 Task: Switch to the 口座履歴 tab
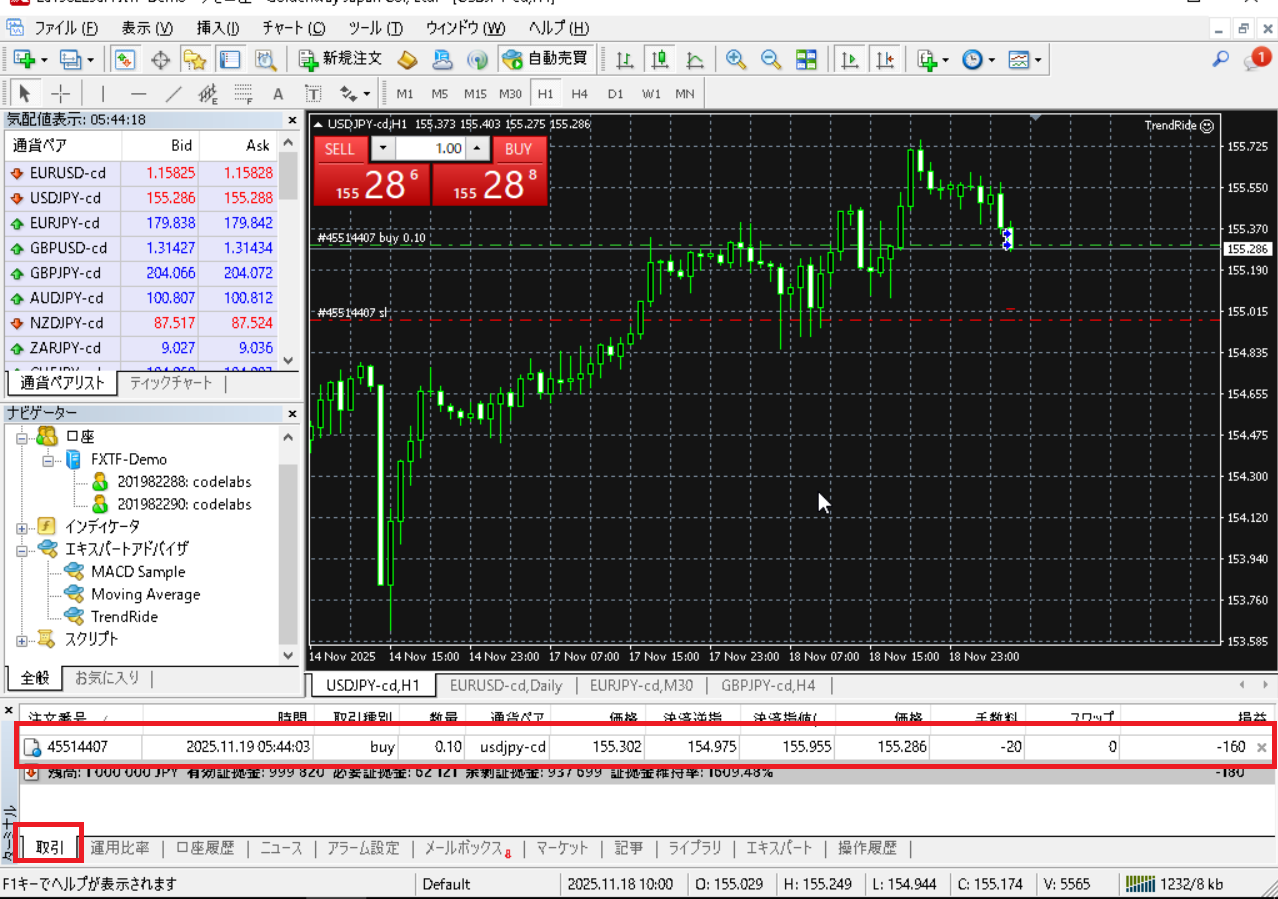(x=205, y=848)
